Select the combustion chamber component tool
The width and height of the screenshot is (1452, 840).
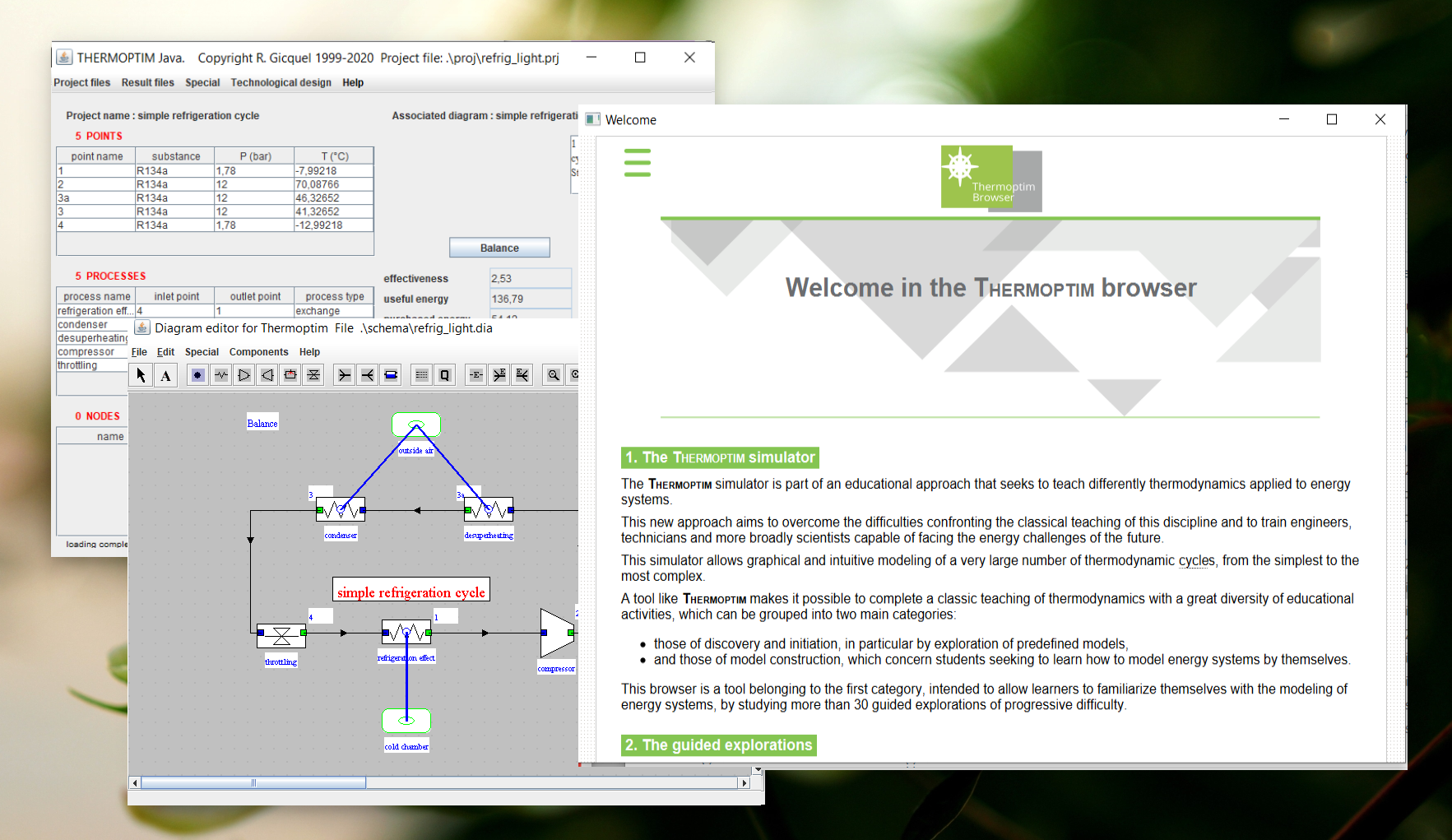point(290,375)
